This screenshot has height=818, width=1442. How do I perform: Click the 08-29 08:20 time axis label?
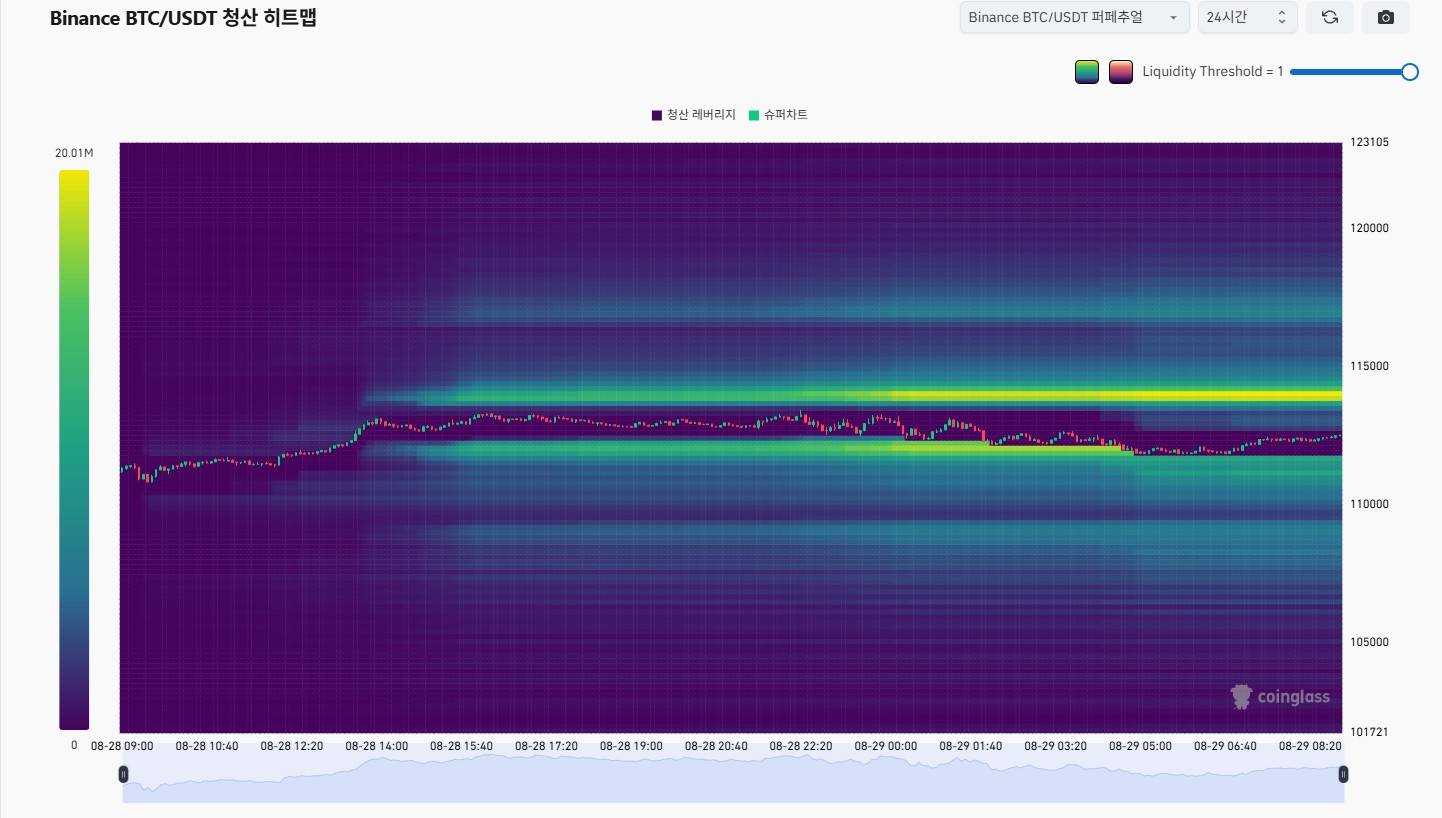[1310, 746]
